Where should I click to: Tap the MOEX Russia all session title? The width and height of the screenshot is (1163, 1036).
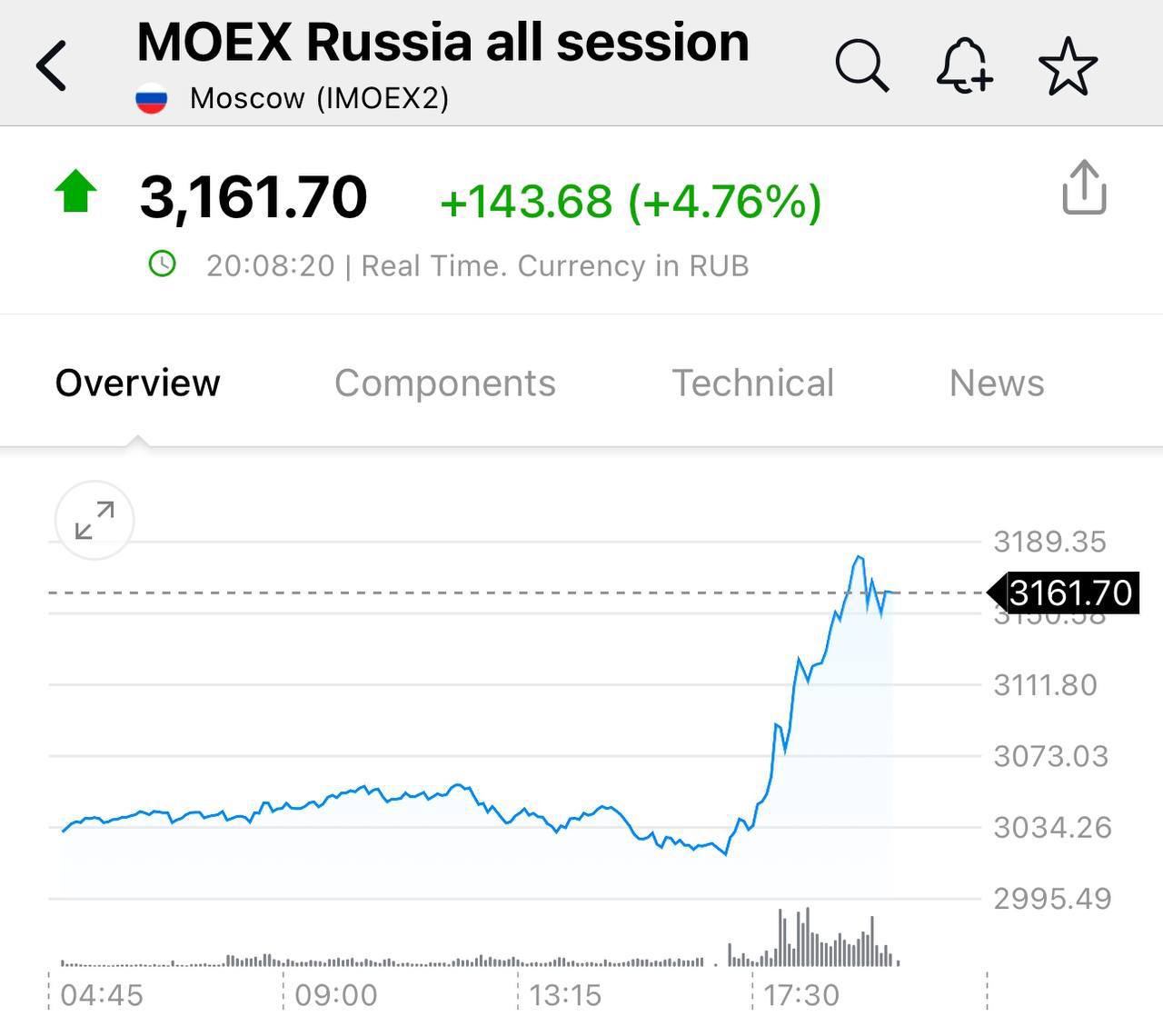pyautogui.click(x=442, y=43)
